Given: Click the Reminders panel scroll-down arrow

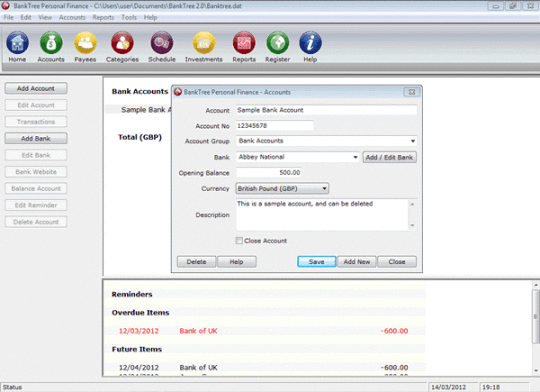Looking at the screenshot, I should pos(536,371).
